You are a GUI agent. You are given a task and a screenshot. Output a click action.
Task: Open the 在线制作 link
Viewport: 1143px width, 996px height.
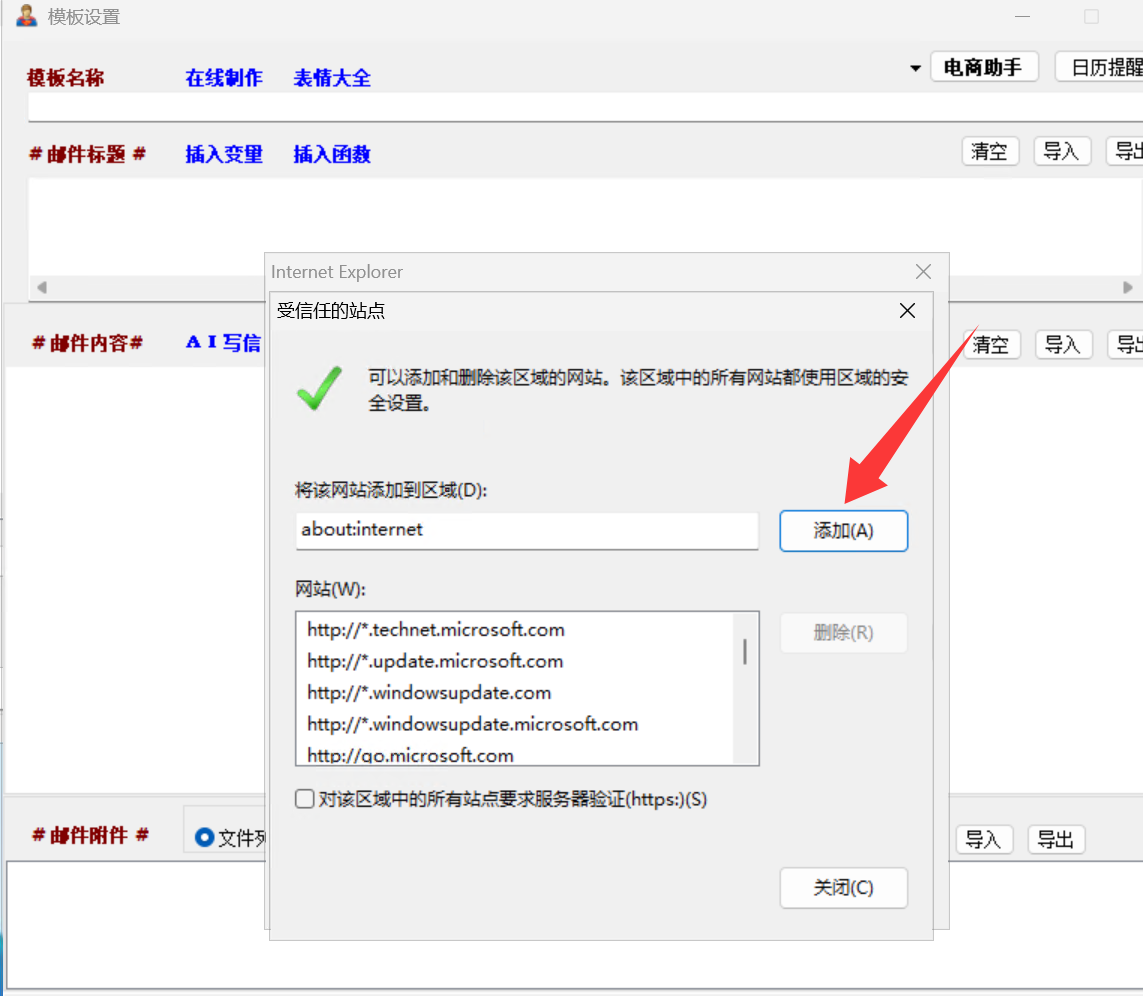tap(224, 78)
